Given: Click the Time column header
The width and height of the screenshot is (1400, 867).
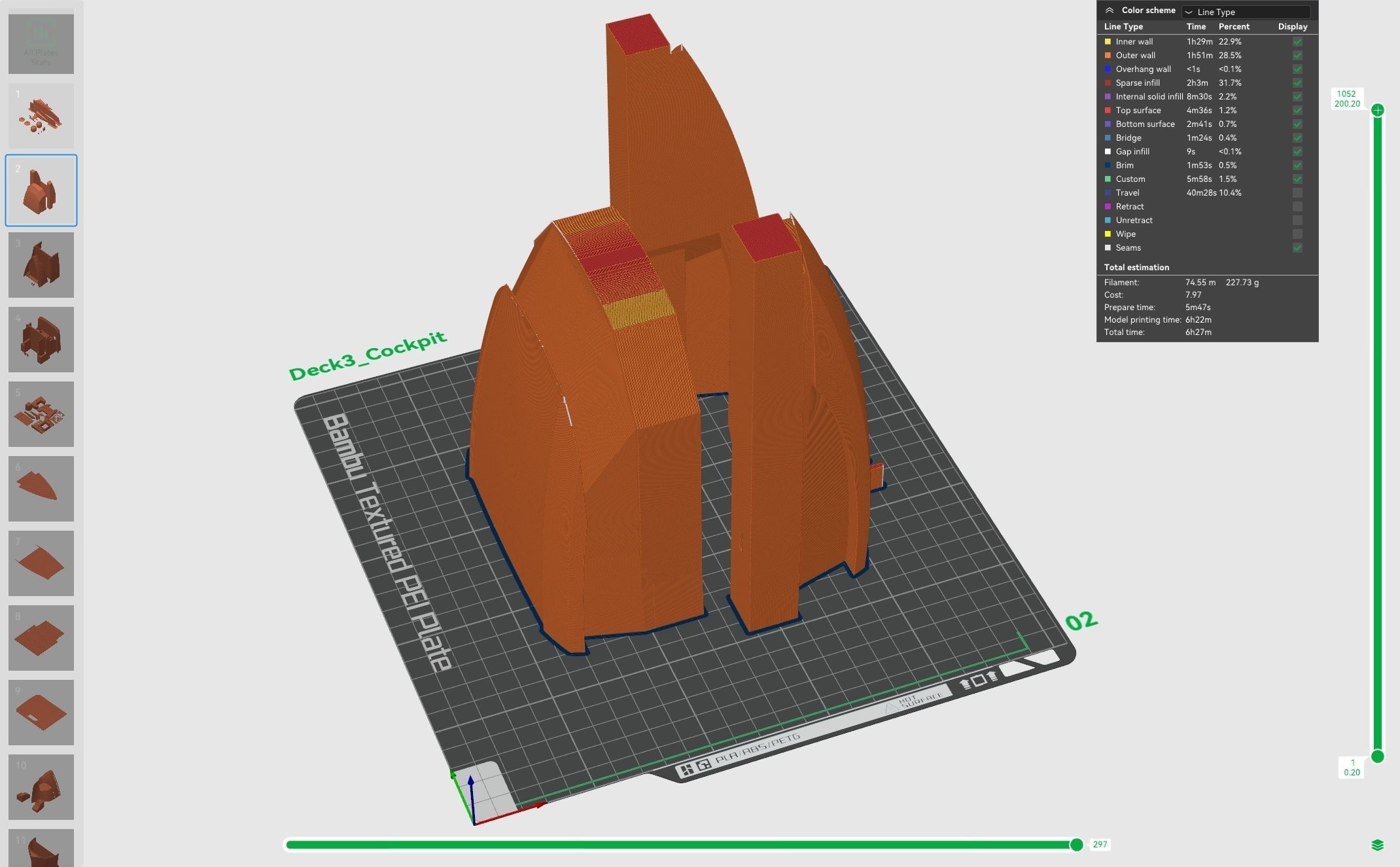Looking at the screenshot, I should (x=1196, y=27).
